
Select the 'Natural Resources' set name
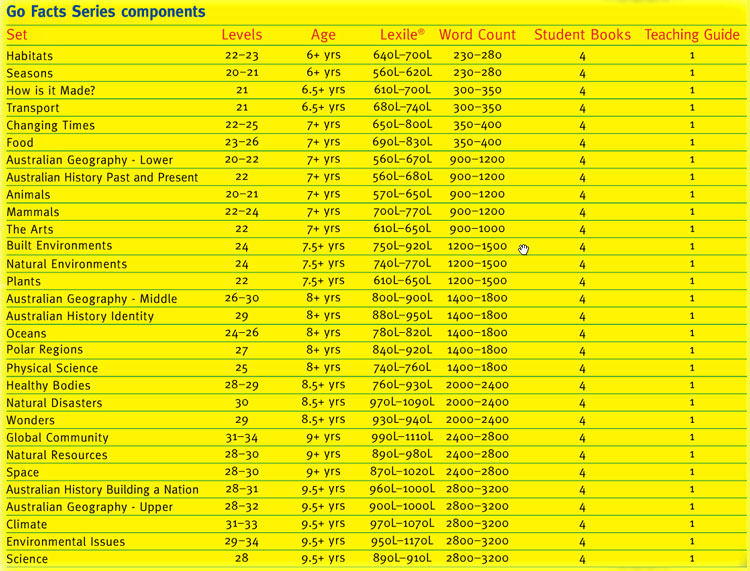(57, 455)
